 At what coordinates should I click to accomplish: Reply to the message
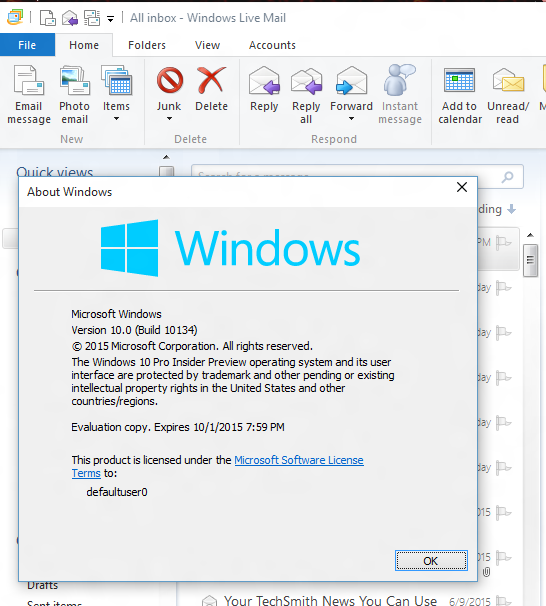pyautogui.click(x=264, y=89)
